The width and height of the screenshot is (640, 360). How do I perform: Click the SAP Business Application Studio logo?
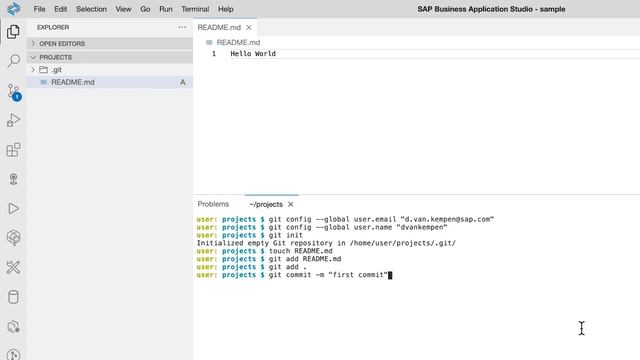(x=13, y=9)
